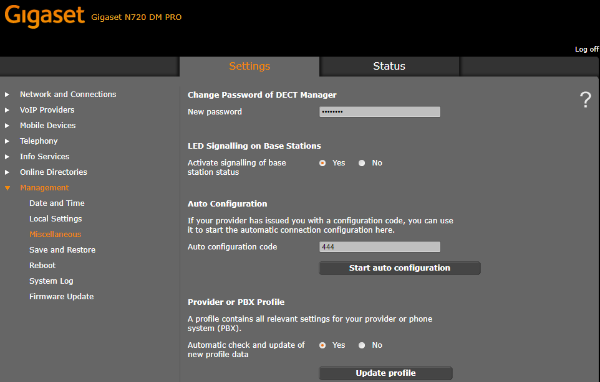Expand the Mobile Devices arrow
The image size is (600, 382).
point(7,126)
